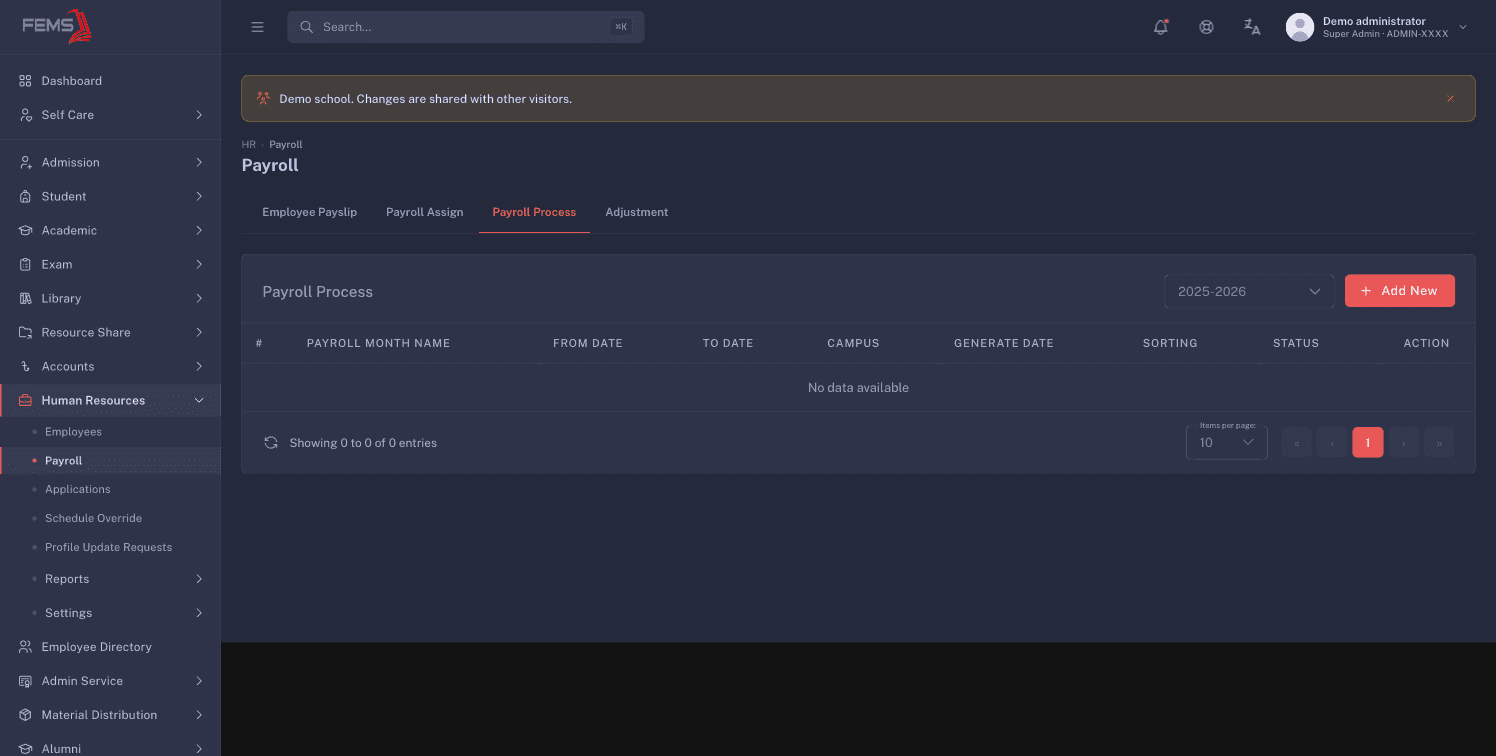Switch to the Payroll Assign tab
1496x756 pixels.
(x=424, y=212)
